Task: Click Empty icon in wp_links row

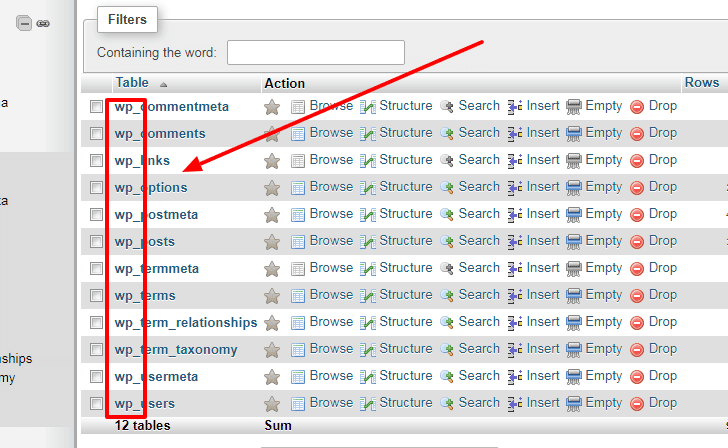Action: 574,161
